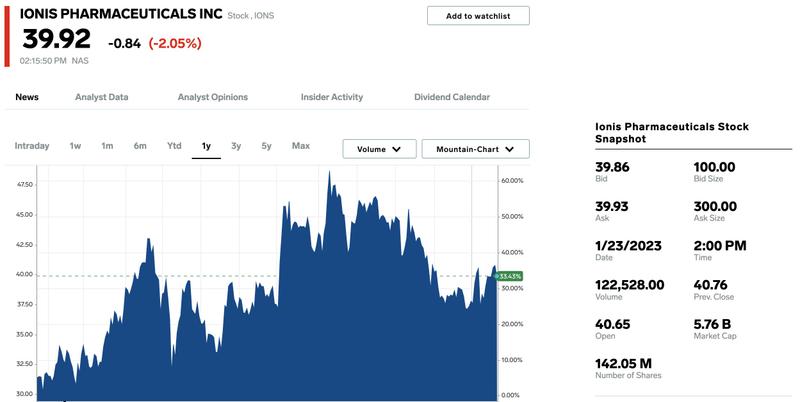
Task: Click the 0.00% percent axis label
Action: [511, 395]
